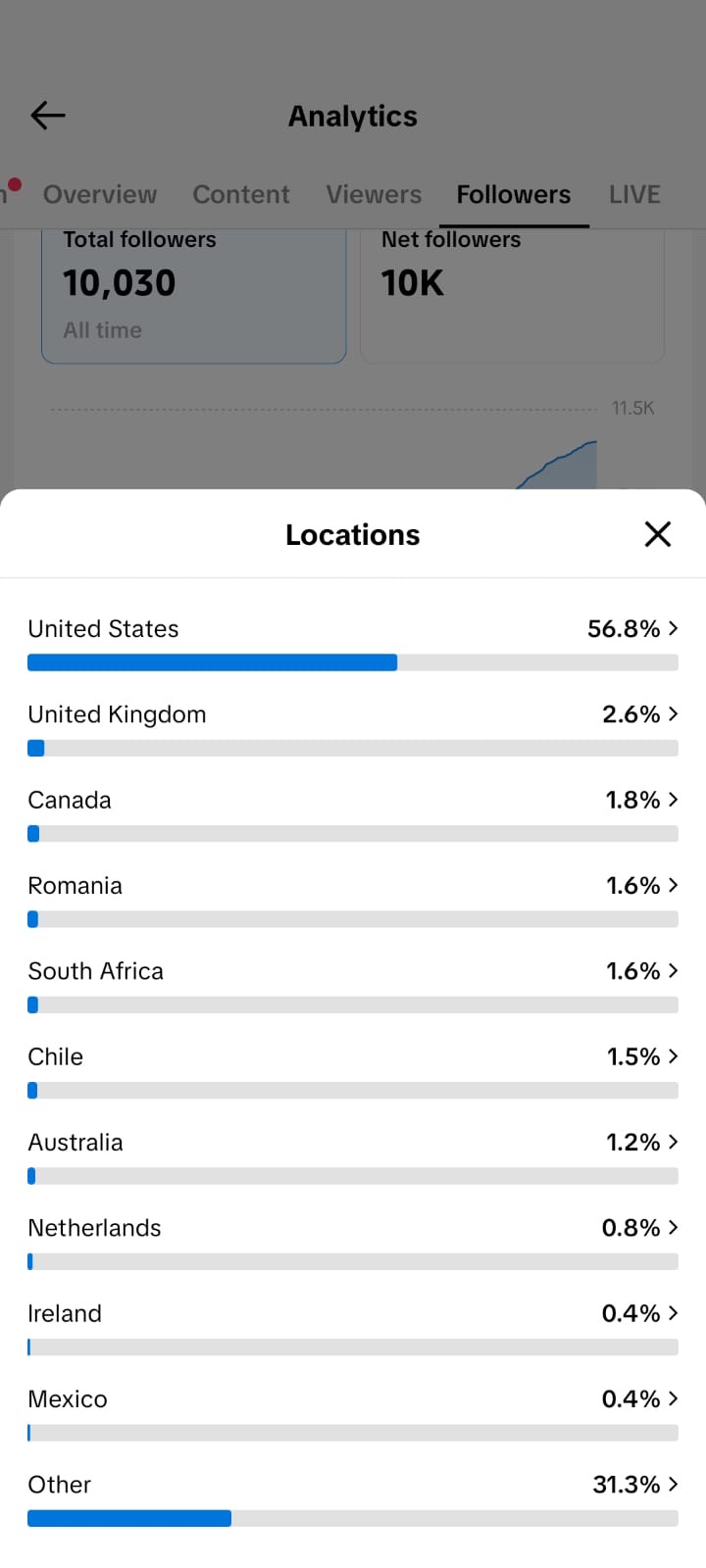Screen dimensions: 706x1568
Task: Open Chile location details chevron
Action: [673, 1056]
